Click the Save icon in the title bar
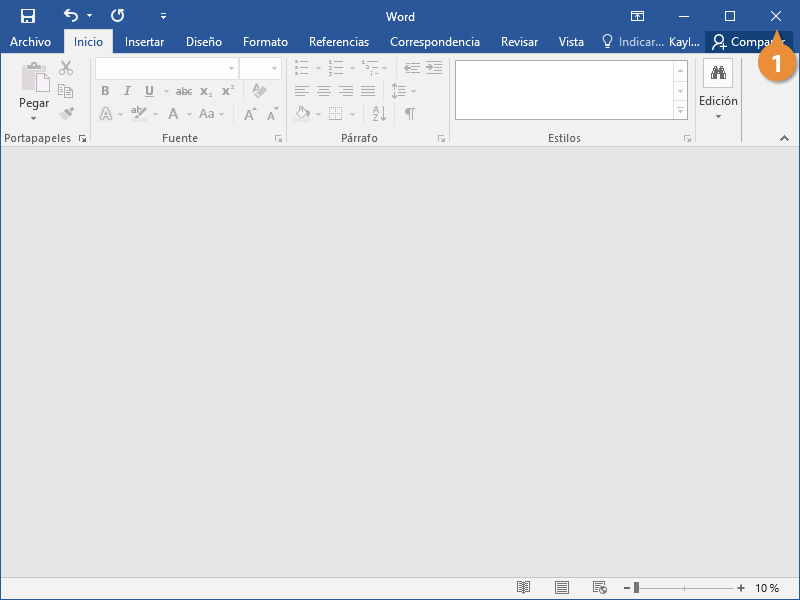Image resolution: width=800 pixels, height=600 pixels. click(28, 16)
